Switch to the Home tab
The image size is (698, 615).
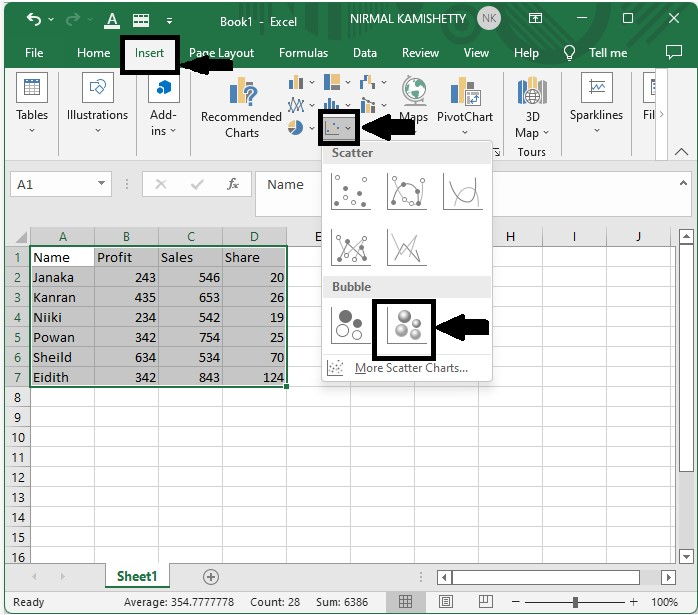click(93, 53)
